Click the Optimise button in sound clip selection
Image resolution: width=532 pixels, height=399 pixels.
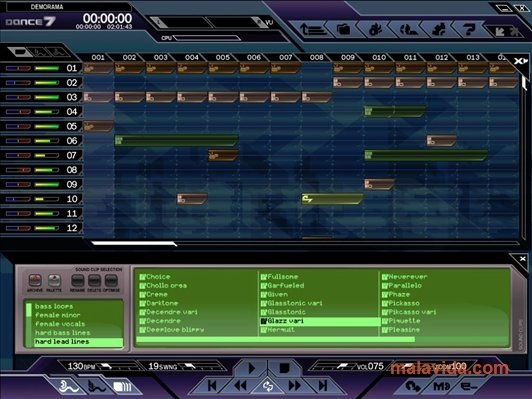[x=111, y=281]
